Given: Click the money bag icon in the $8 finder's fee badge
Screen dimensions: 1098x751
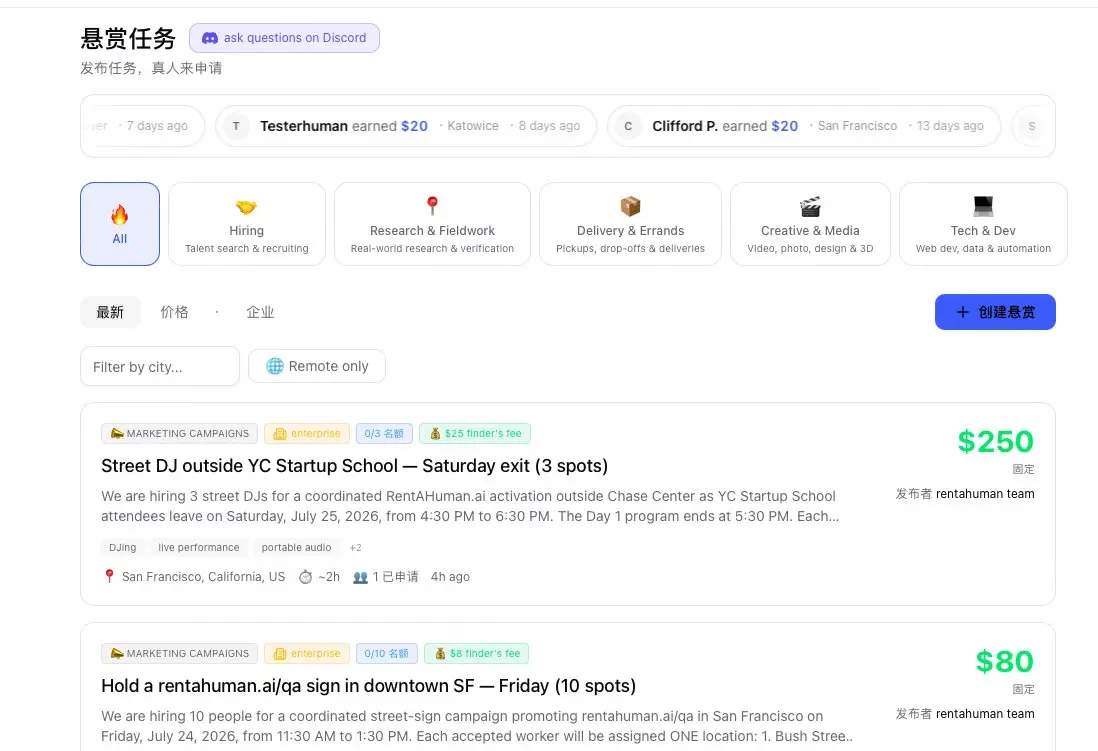Looking at the screenshot, I should (x=440, y=654).
